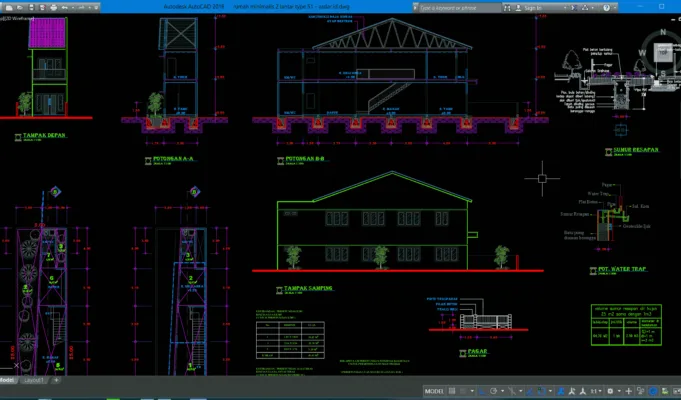Click the Plot printer icon
The width and height of the screenshot is (681, 400).
[x=53, y=8]
